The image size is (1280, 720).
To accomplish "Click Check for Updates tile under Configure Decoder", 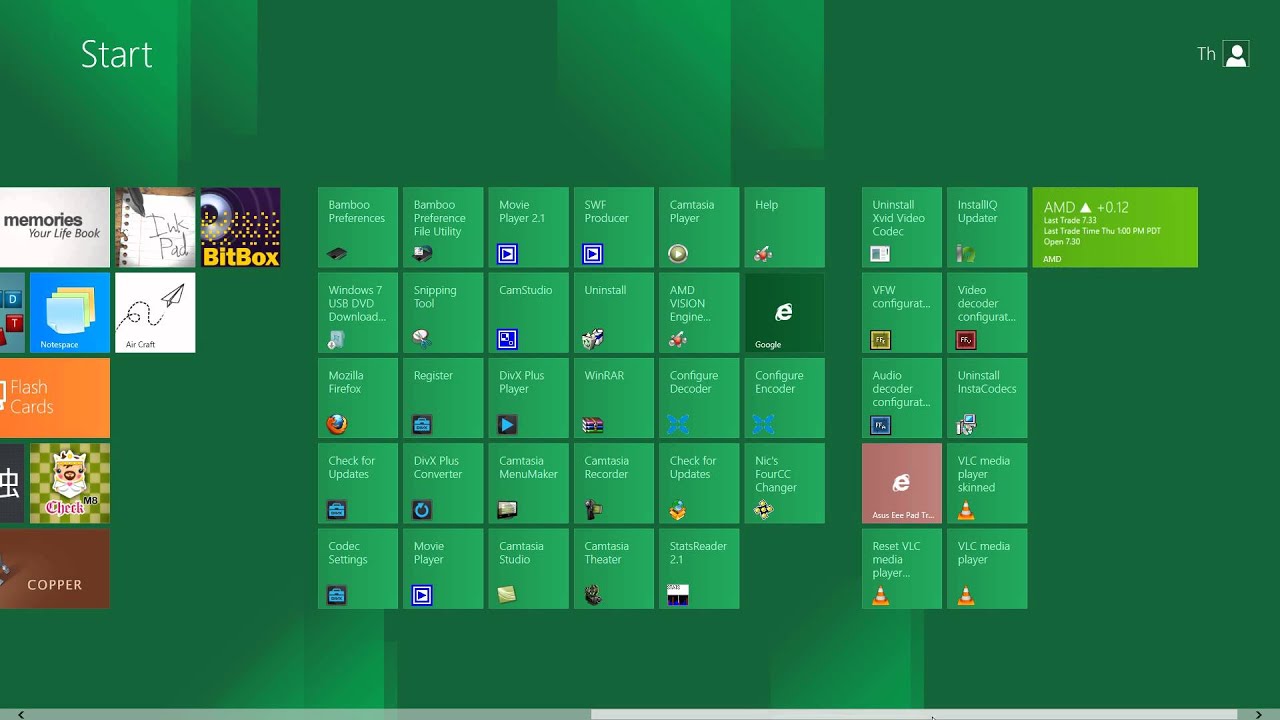I will click(699, 483).
